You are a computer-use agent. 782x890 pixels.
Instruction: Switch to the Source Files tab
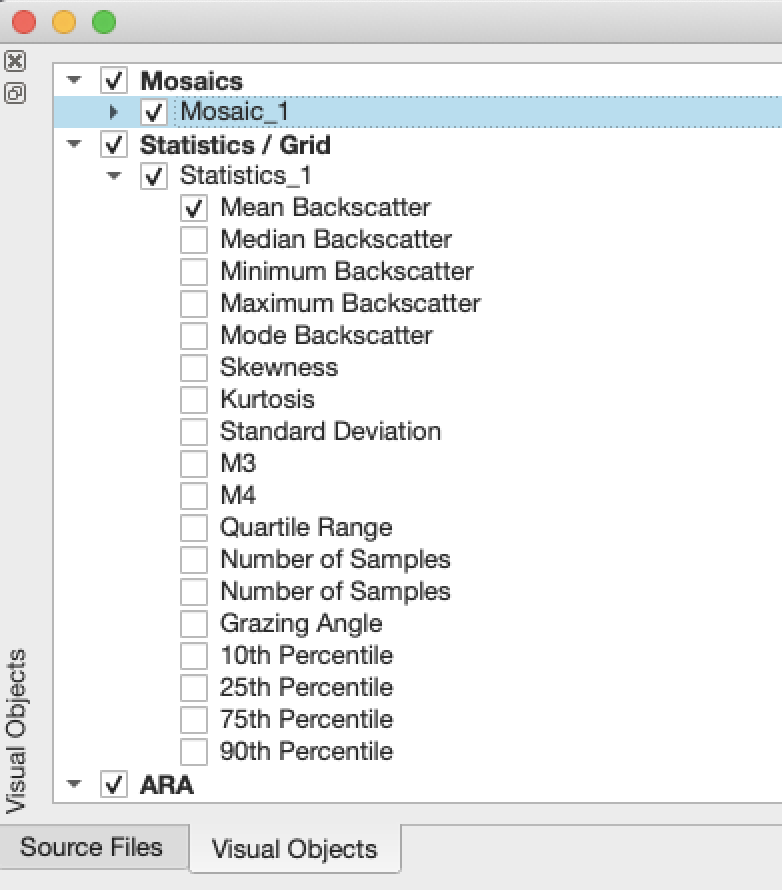pyautogui.click(x=91, y=848)
